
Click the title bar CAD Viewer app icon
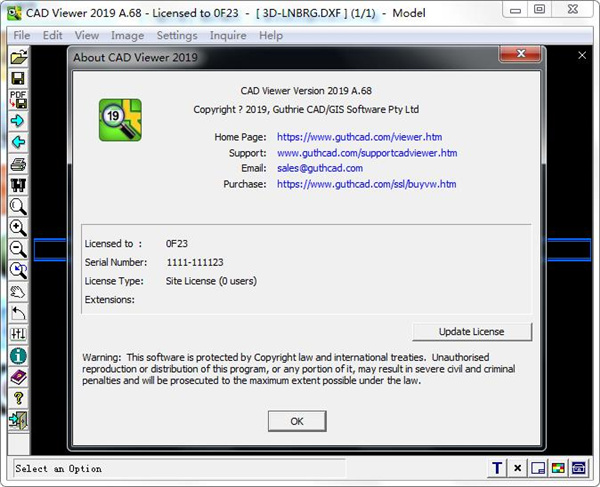click(14, 13)
